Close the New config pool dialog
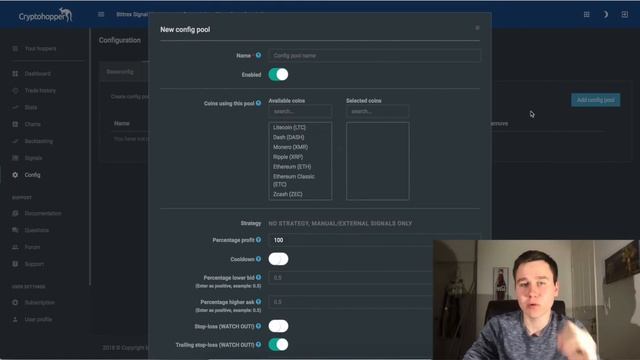The image size is (640, 360). 477,28
